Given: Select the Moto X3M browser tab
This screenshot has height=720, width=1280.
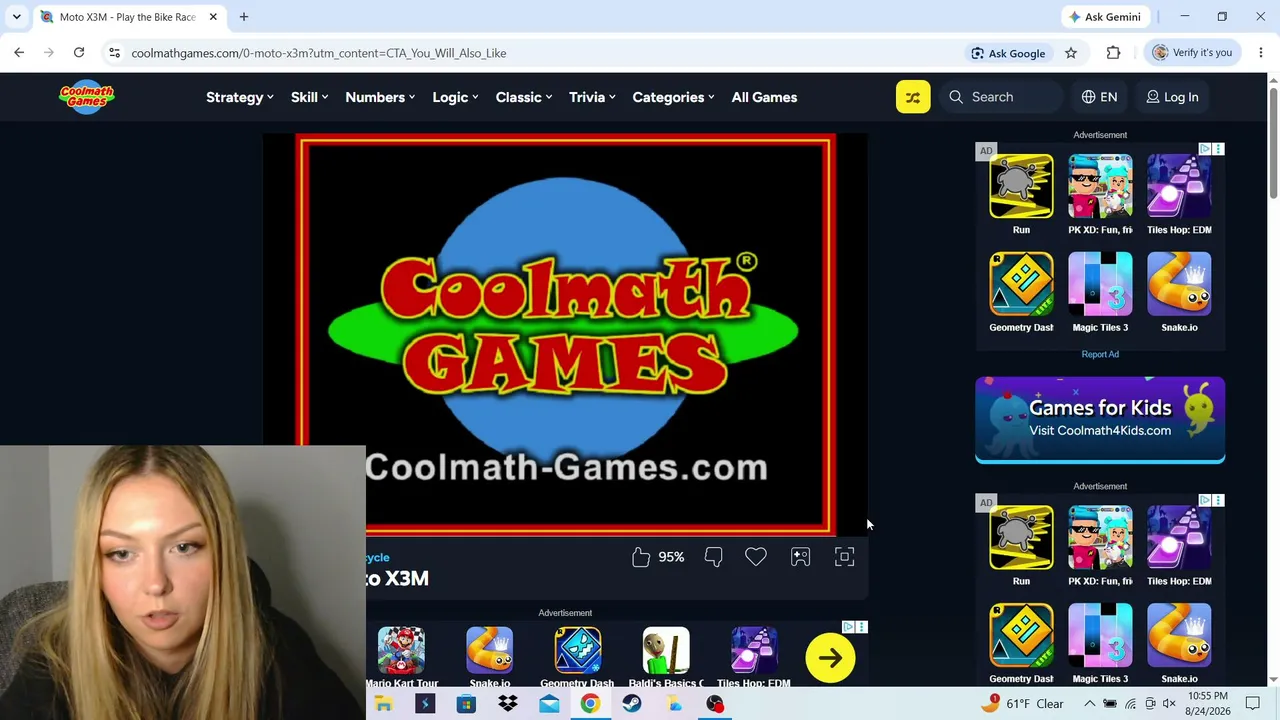Looking at the screenshot, I should 128,17.
